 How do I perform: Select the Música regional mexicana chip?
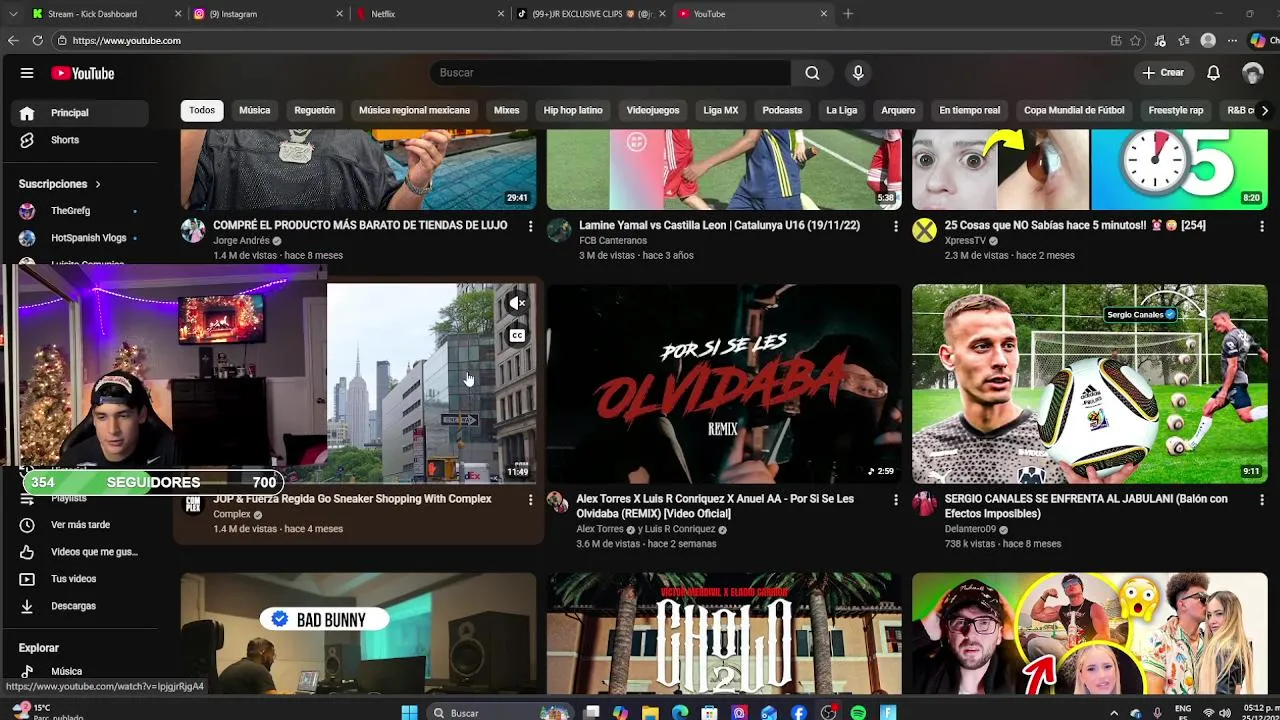(x=414, y=111)
